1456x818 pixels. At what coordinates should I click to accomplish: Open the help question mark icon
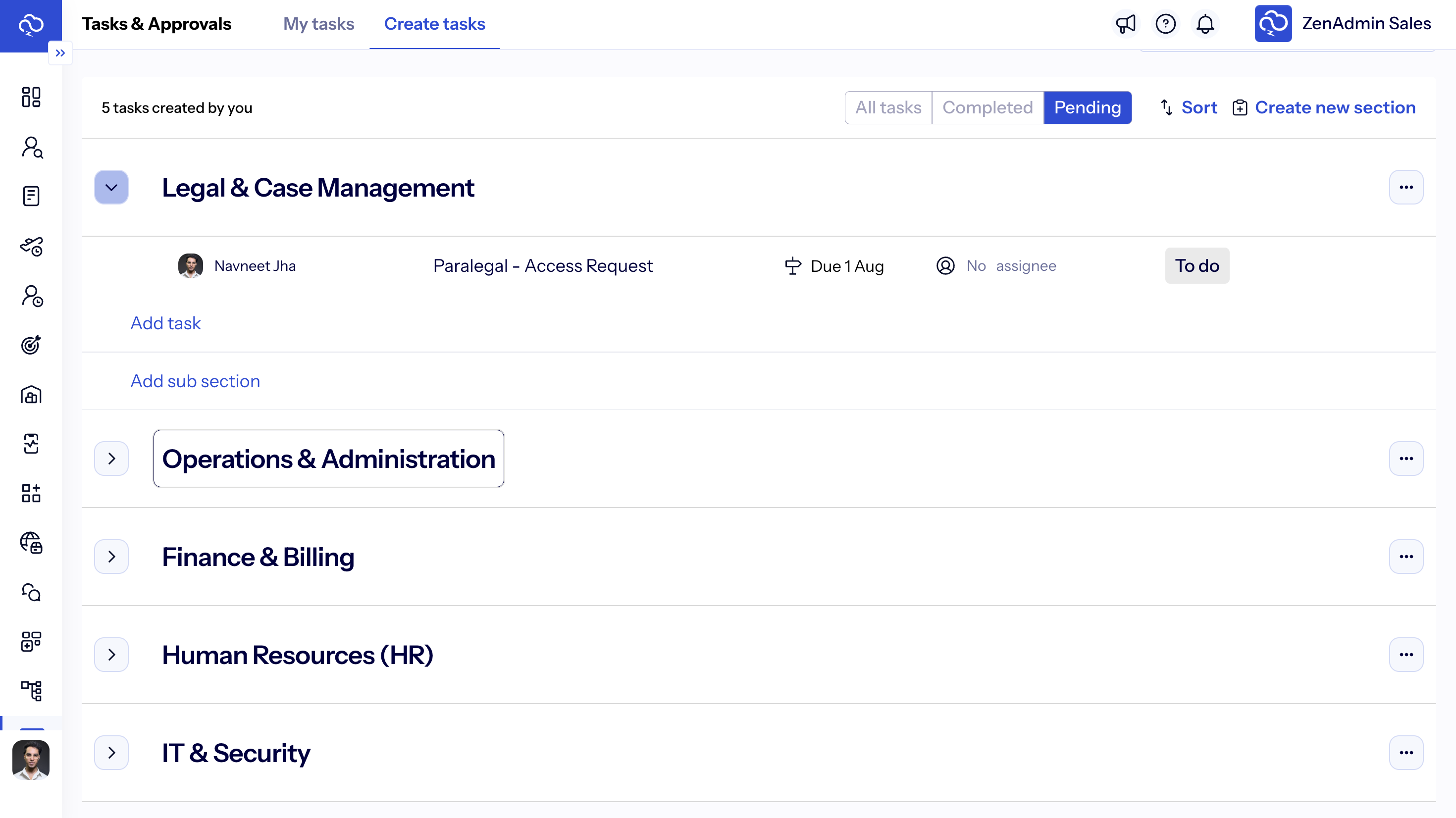pos(1165,24)
